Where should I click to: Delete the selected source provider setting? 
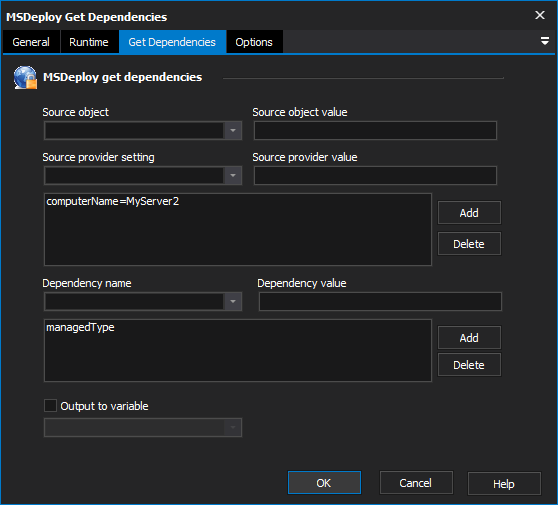(469, 244)
